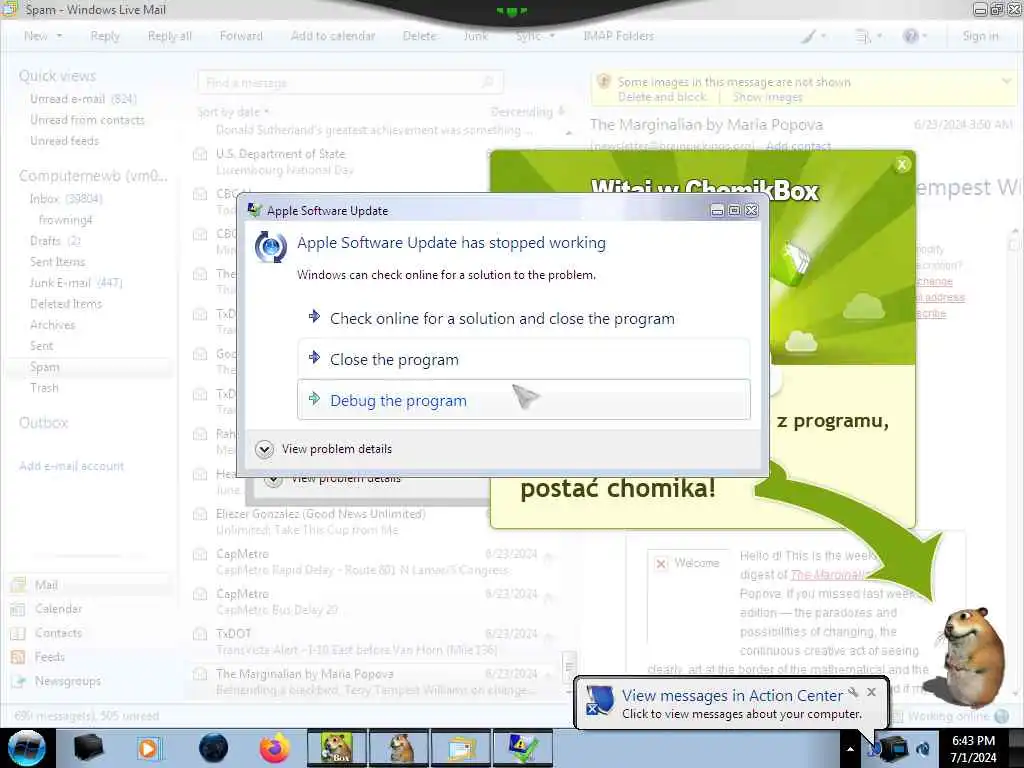Open Action Center notification settings wrench
Viewport: 1024px width, 768px height.
(x=853, y=692)
